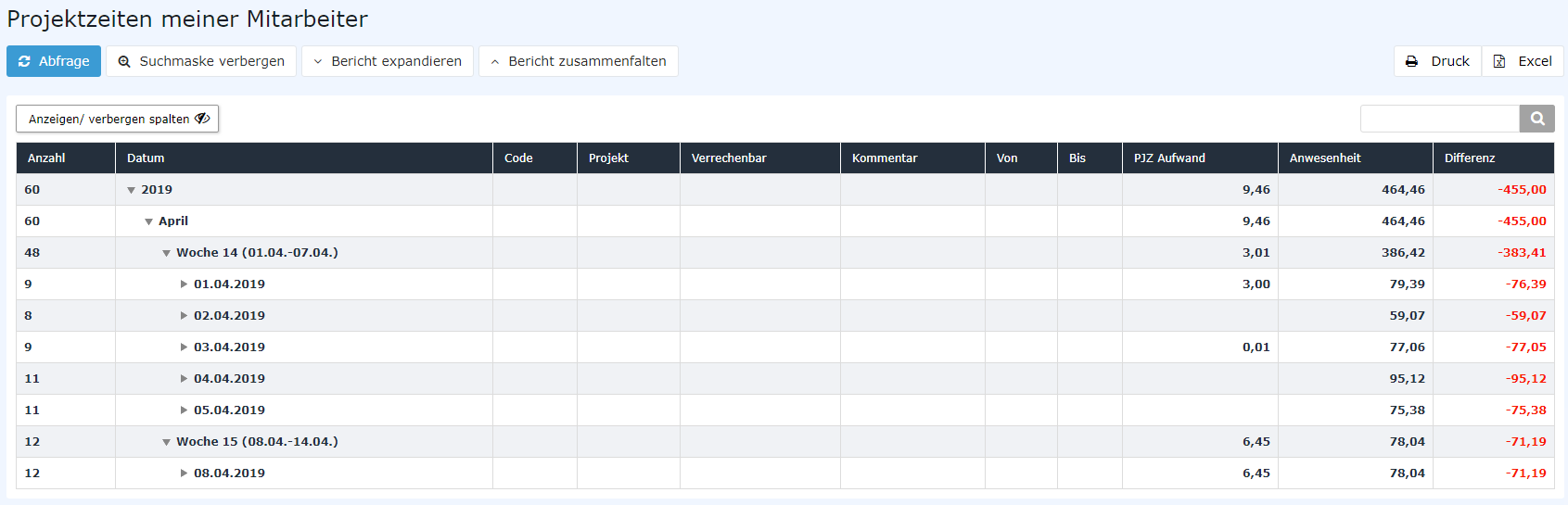The height and width of the screenshot is (505, 1568).
Task: Click Differenz value -76,39
Action: coord(1526,284)
